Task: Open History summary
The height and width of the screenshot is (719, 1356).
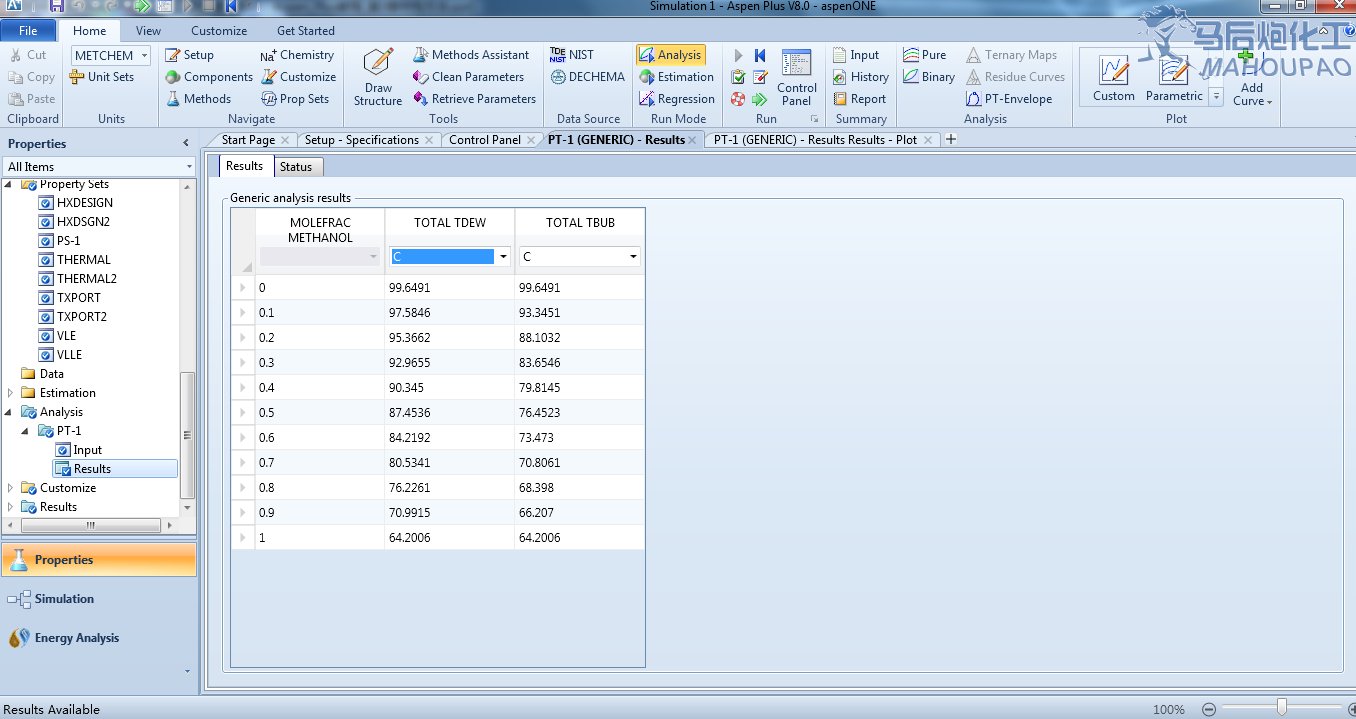Action: point(860,77)
